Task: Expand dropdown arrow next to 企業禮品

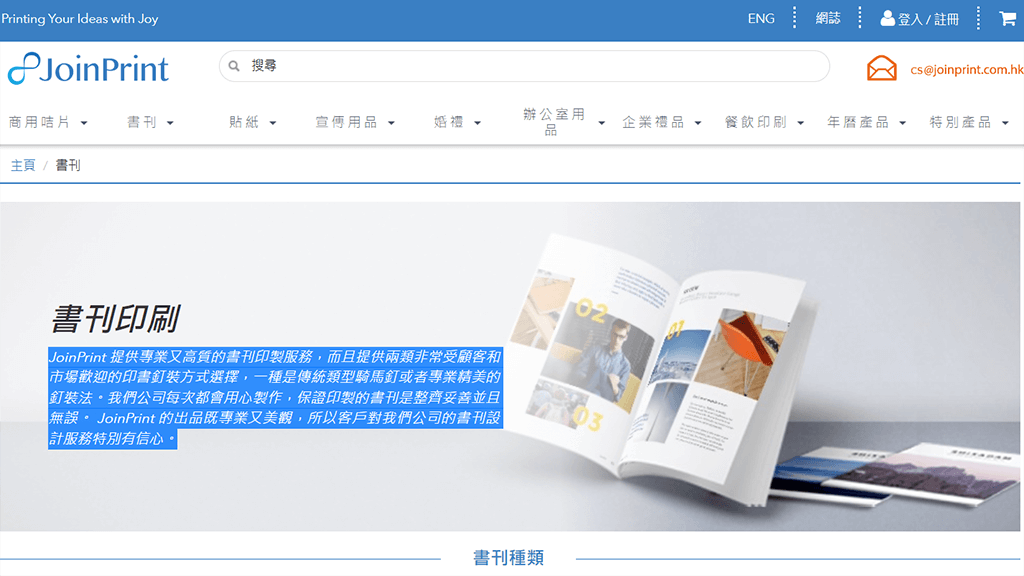Action: (x=698, y=123)
